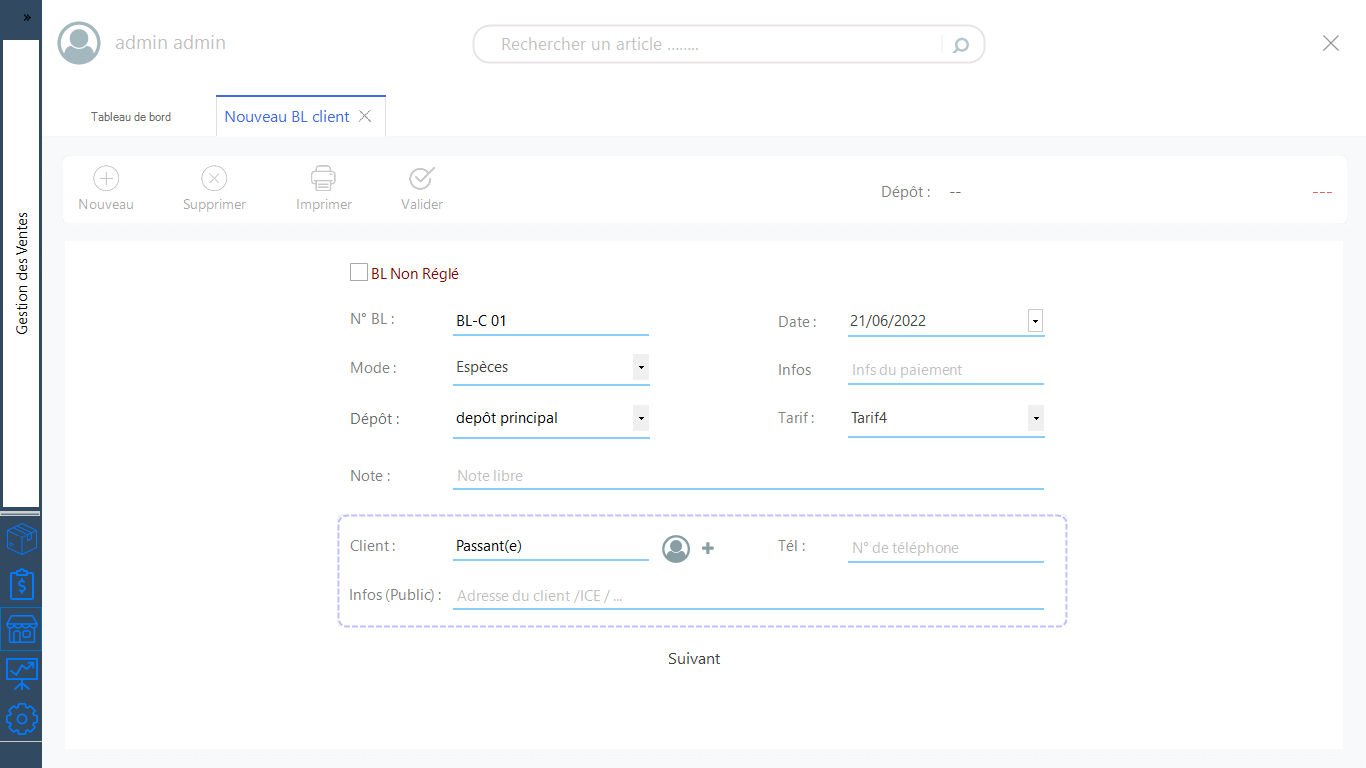Validate the BL with Valider icon
The height and width of the screenshot is (768, 1366).
point(421,179)
